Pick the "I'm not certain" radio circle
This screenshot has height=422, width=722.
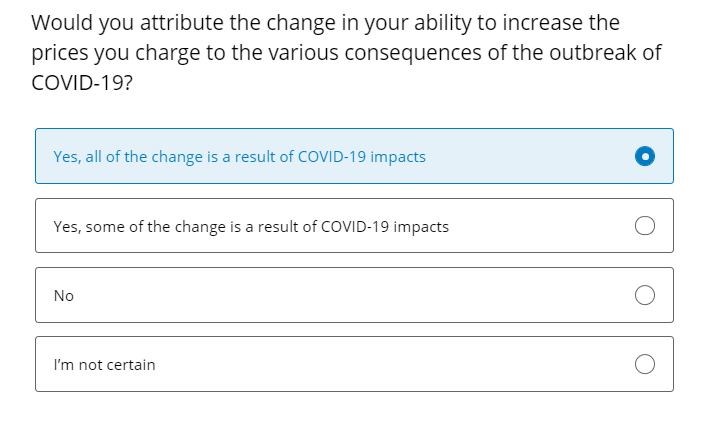[645, 364]
